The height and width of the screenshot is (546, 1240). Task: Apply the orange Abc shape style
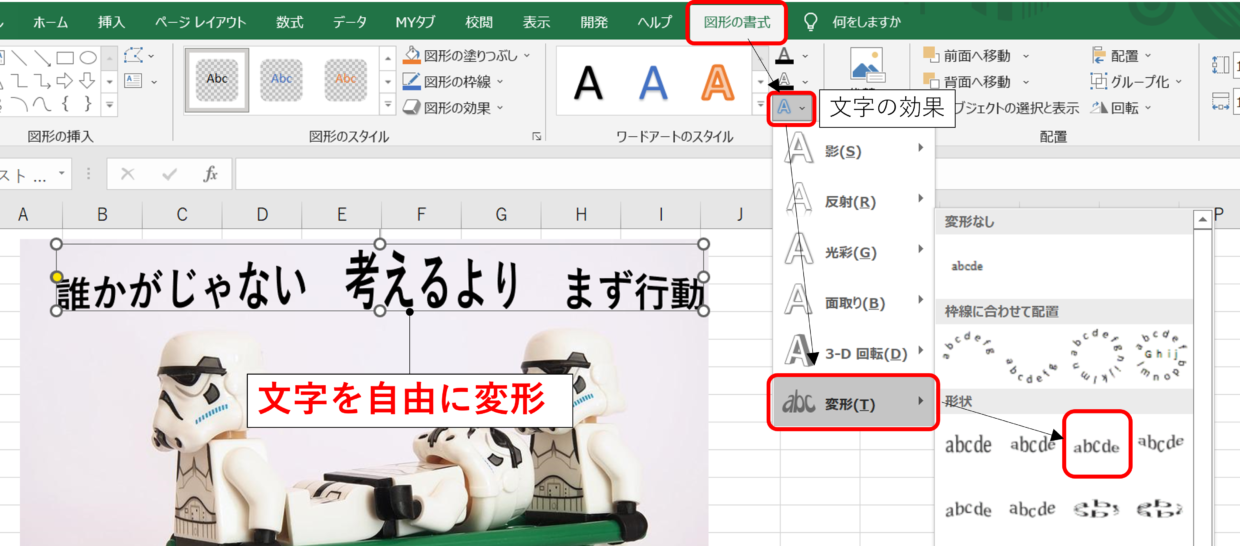pyautogui.click(x=345, y=79)
